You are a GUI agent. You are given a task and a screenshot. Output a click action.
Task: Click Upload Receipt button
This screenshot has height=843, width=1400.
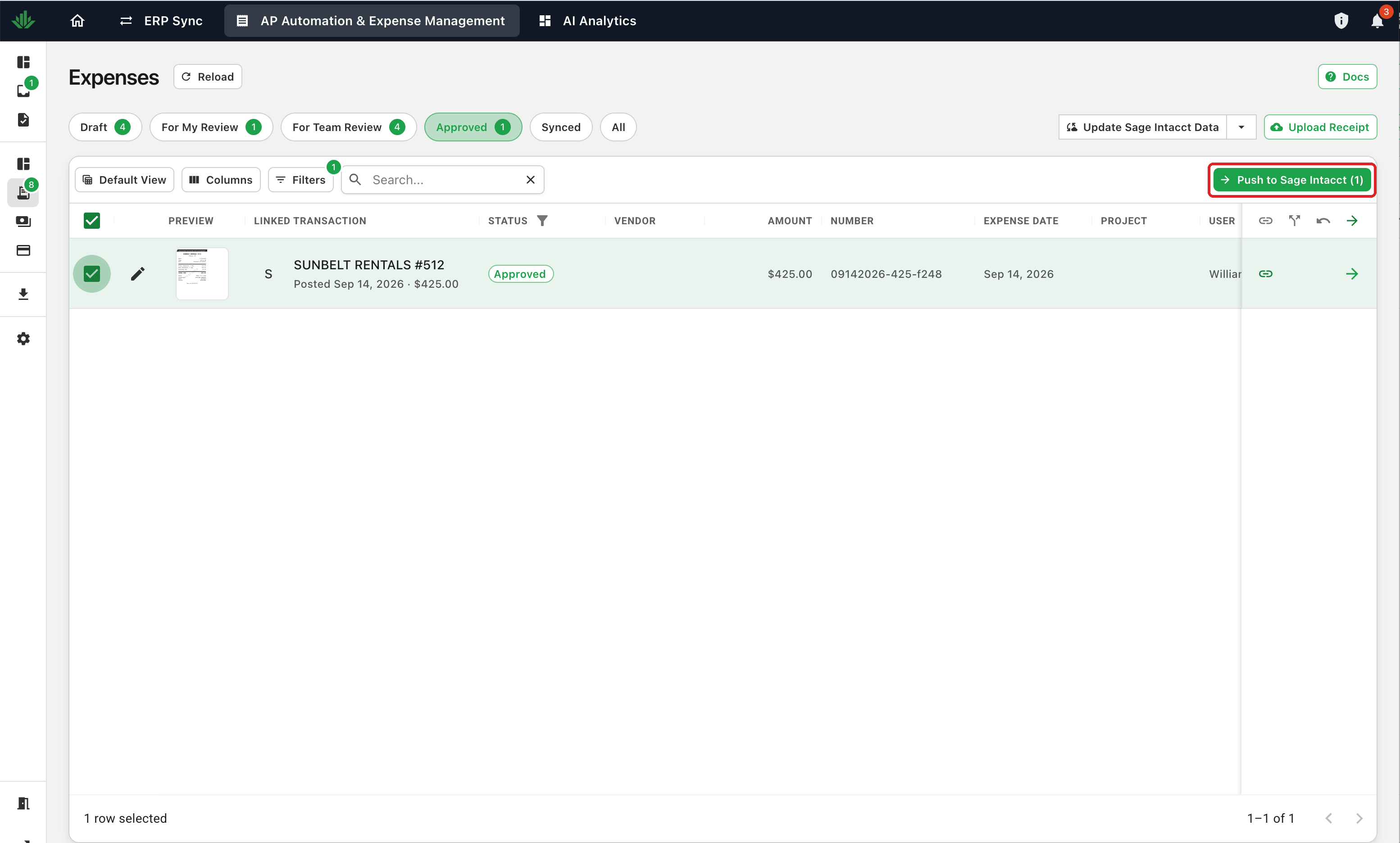click(1320, 127)
